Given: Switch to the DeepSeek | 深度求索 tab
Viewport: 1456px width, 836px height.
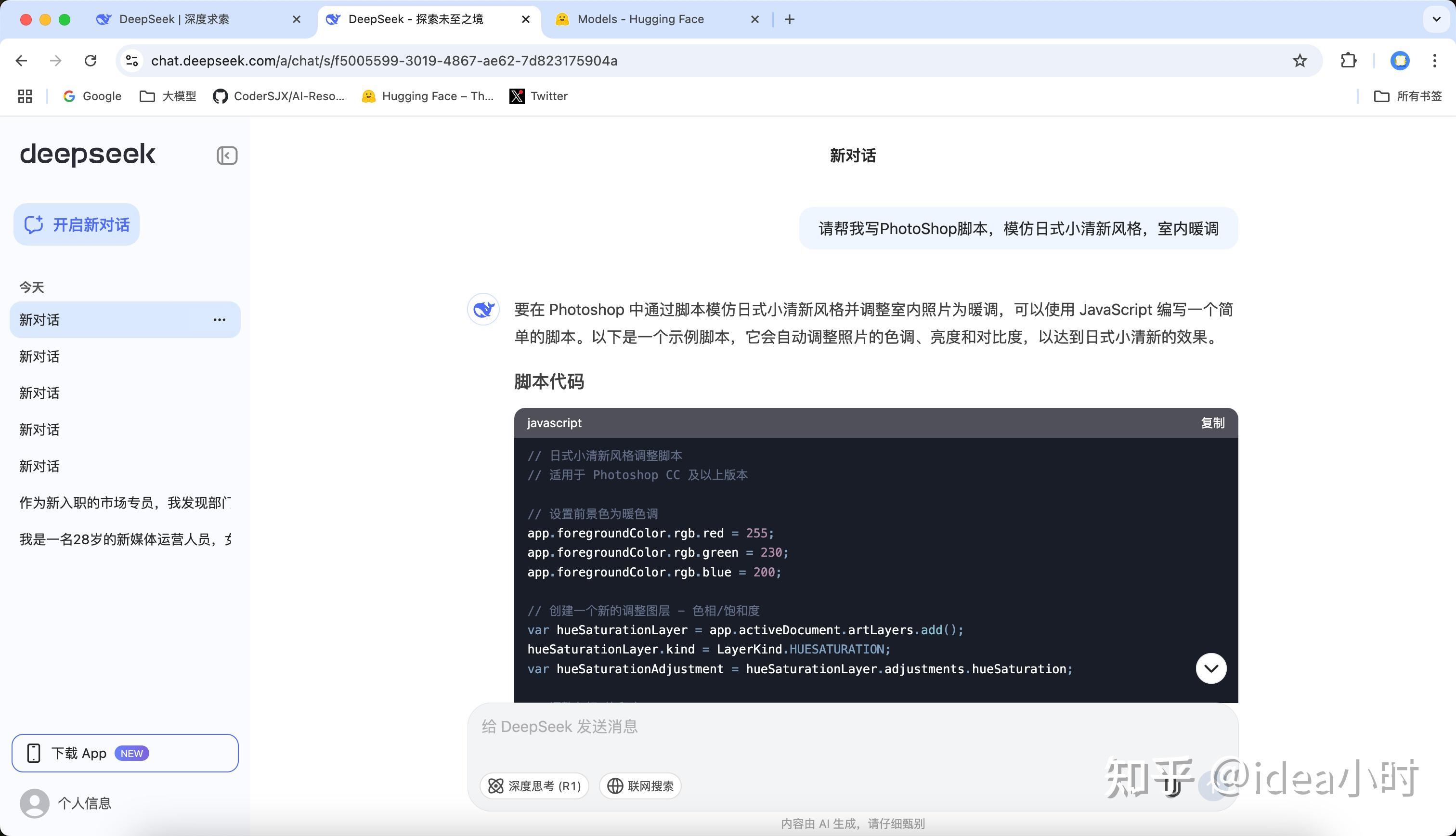Looking at the screenshot, I should click(174, 20).
